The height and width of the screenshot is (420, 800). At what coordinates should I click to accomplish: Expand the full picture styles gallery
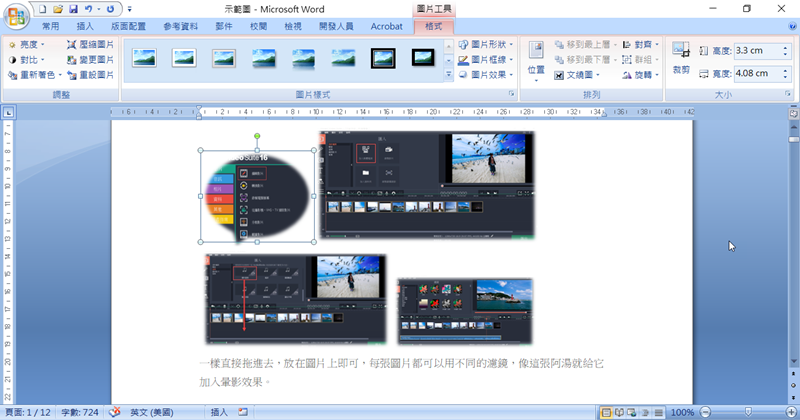(448, 75)
